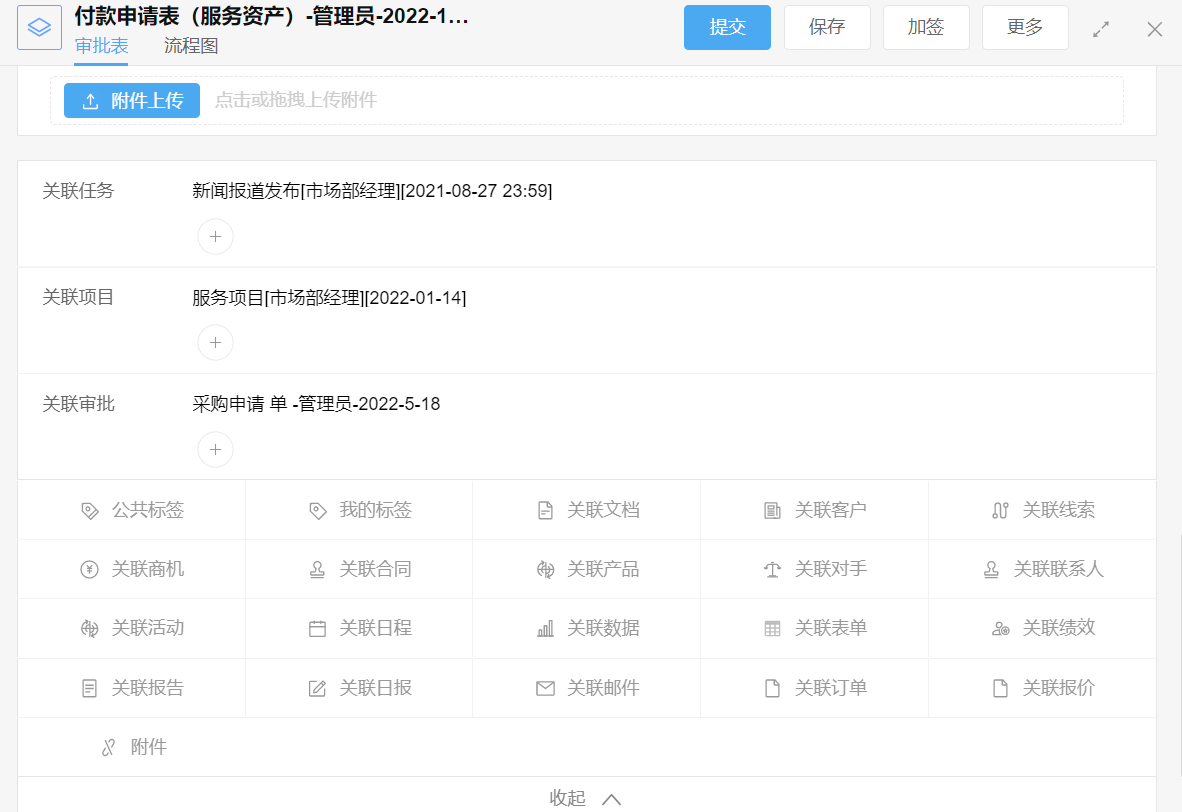Image resolution: width=1182 pixels, height=812 pixels.
Task: Choose 关联客户 label
Action: coord(831,511)
